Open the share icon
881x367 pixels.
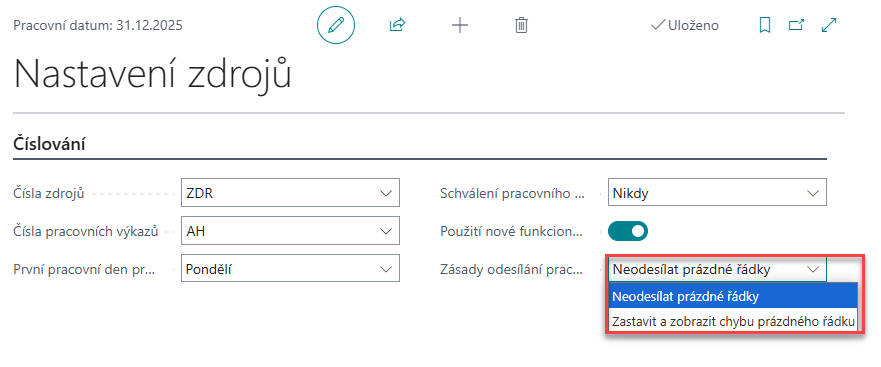pyautogui.click(x=397, y=25)
